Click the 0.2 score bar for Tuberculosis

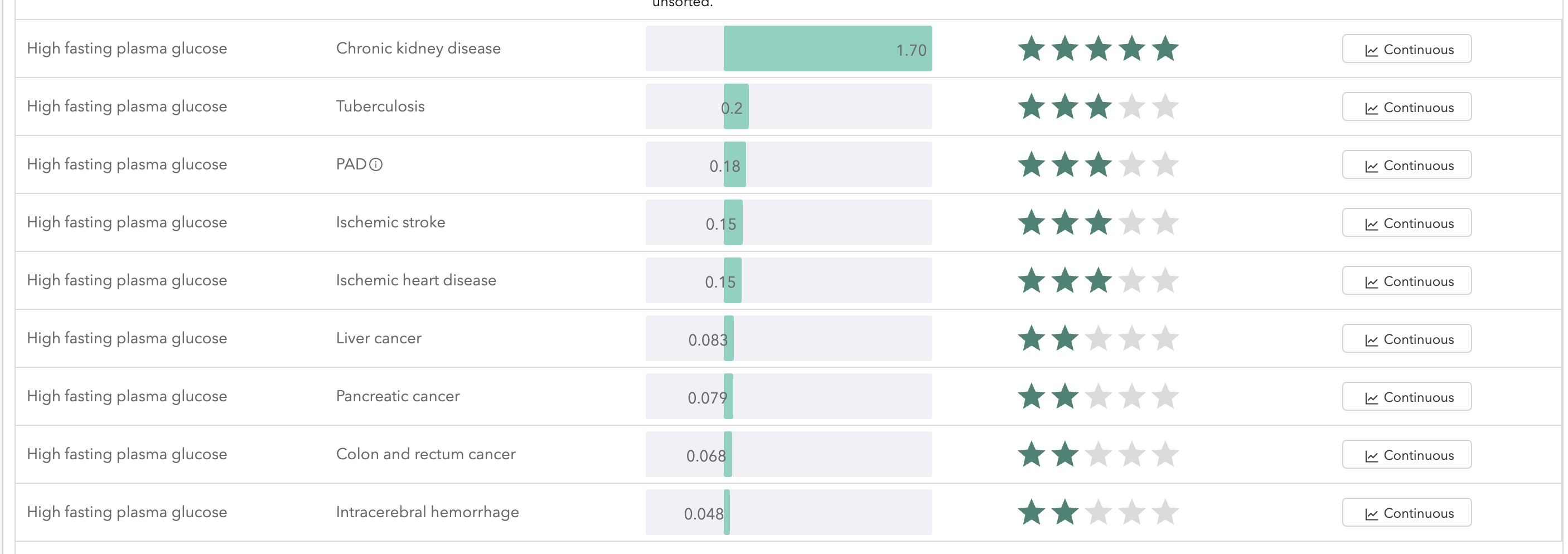(x=788, y=106)
